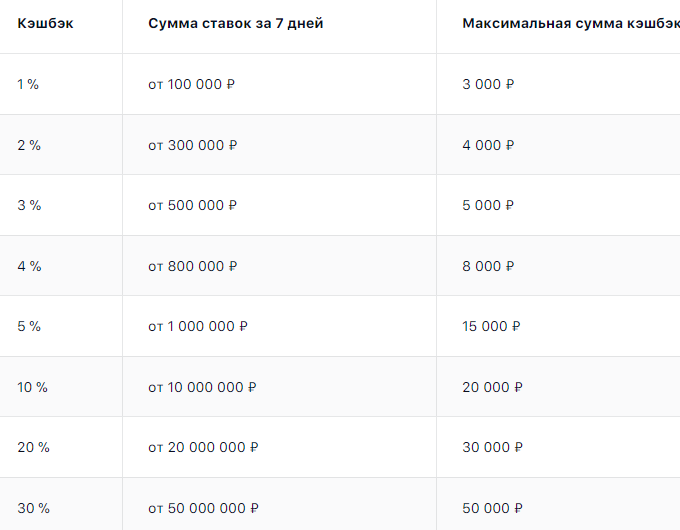Click the 2 % cashback cell

click(x=29, y=145)
